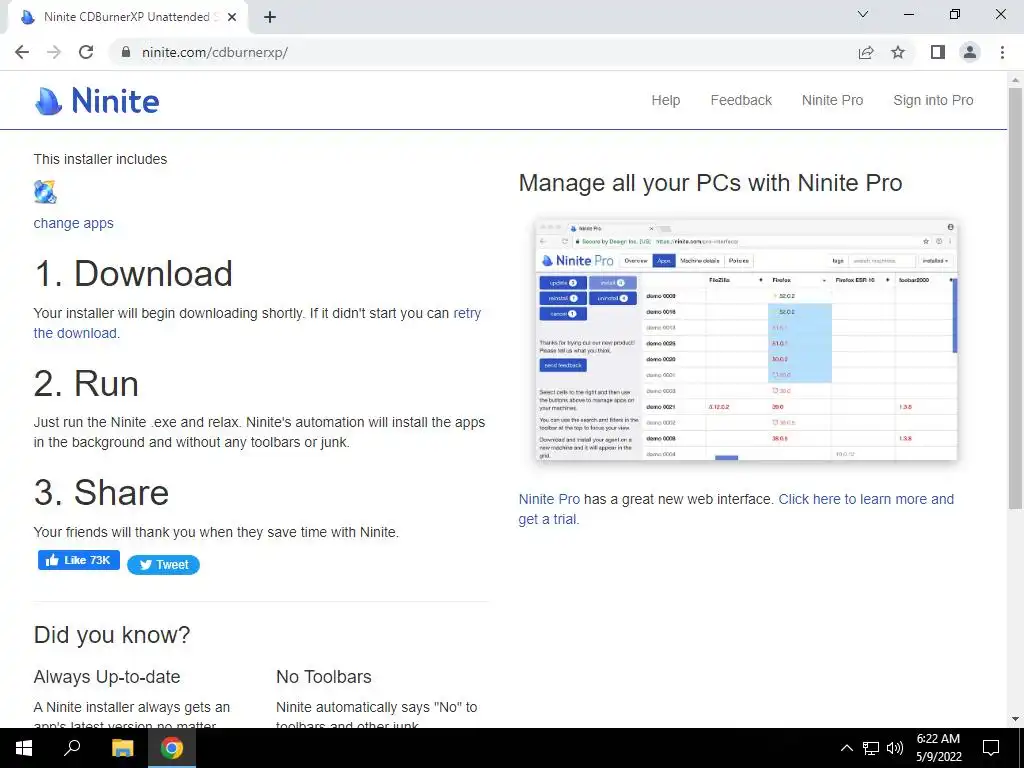Open the Chrome side panel icon
This screenshot has width=1024, height=768.
pyautogui.click(x=938, y=52)
